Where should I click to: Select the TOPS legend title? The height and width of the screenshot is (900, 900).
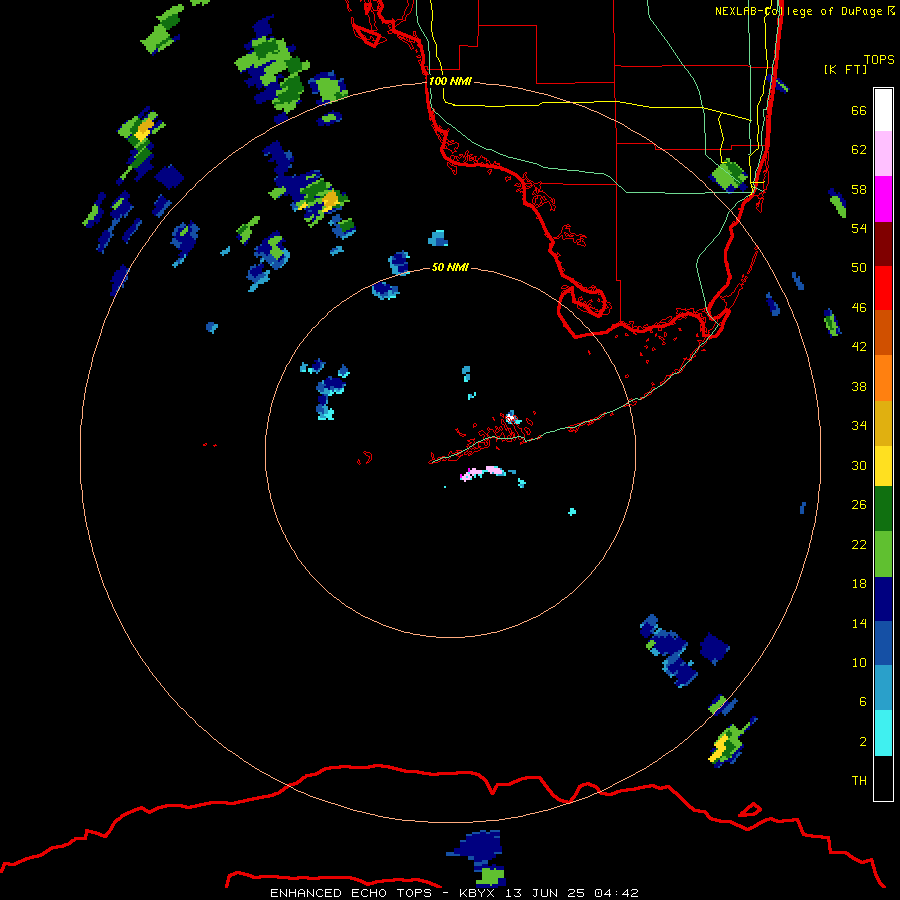click(x=879, y=60)
